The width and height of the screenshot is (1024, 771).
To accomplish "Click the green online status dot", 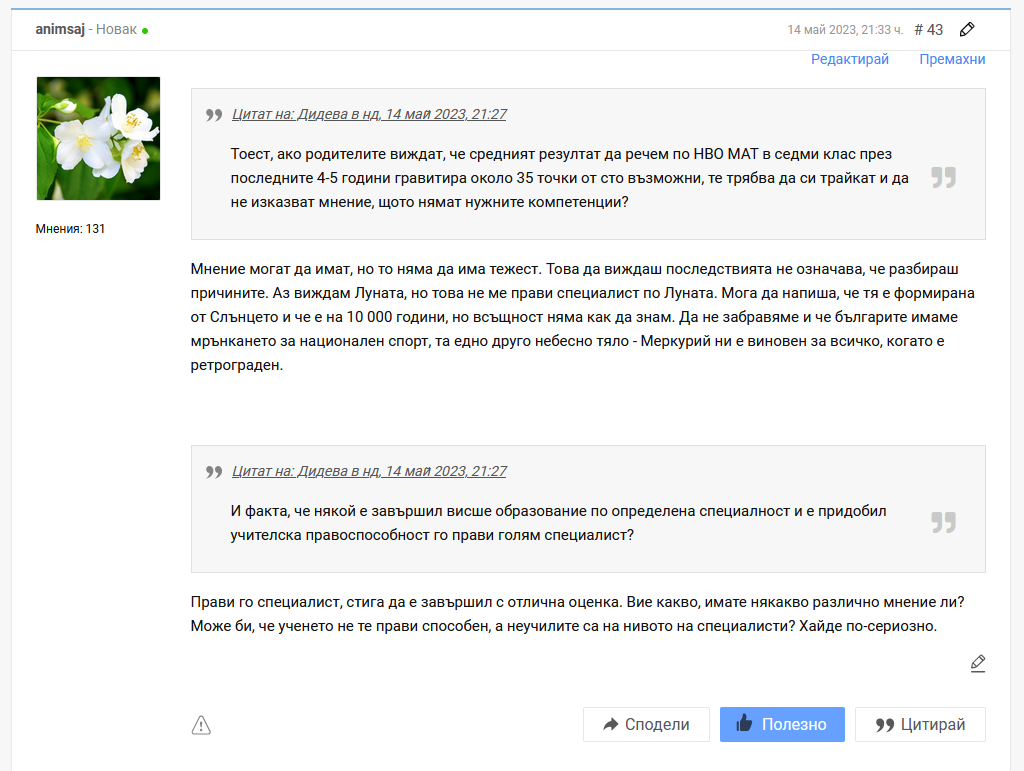I will pyautogui.click(x=145, y=31).
